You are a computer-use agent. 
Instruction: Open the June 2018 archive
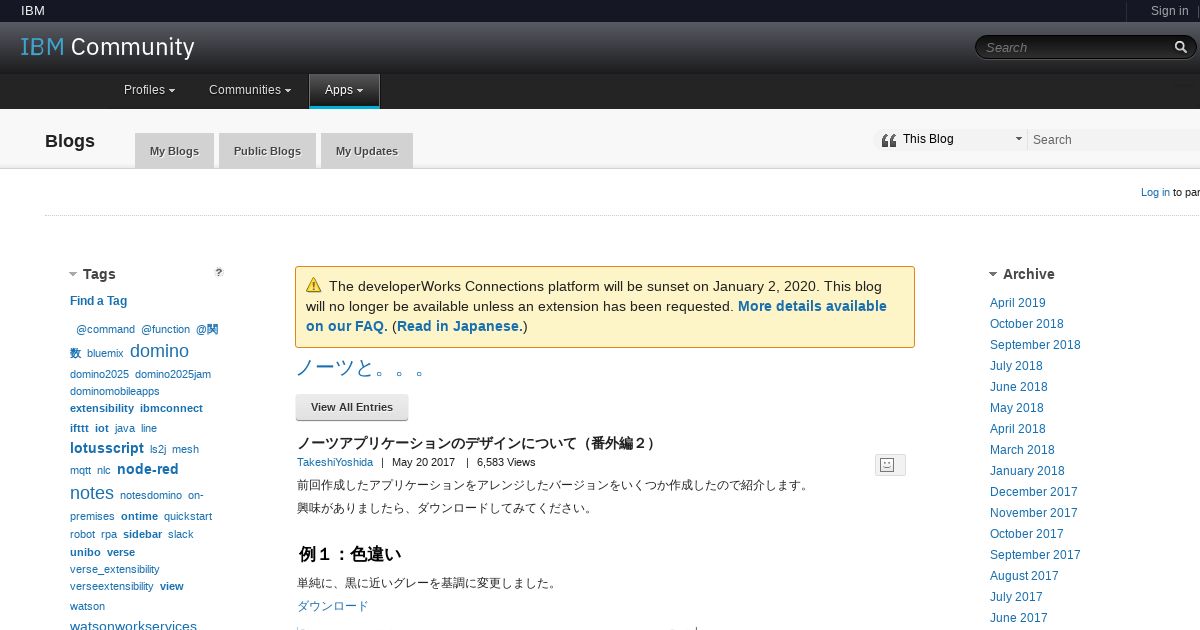point(1019,387)
